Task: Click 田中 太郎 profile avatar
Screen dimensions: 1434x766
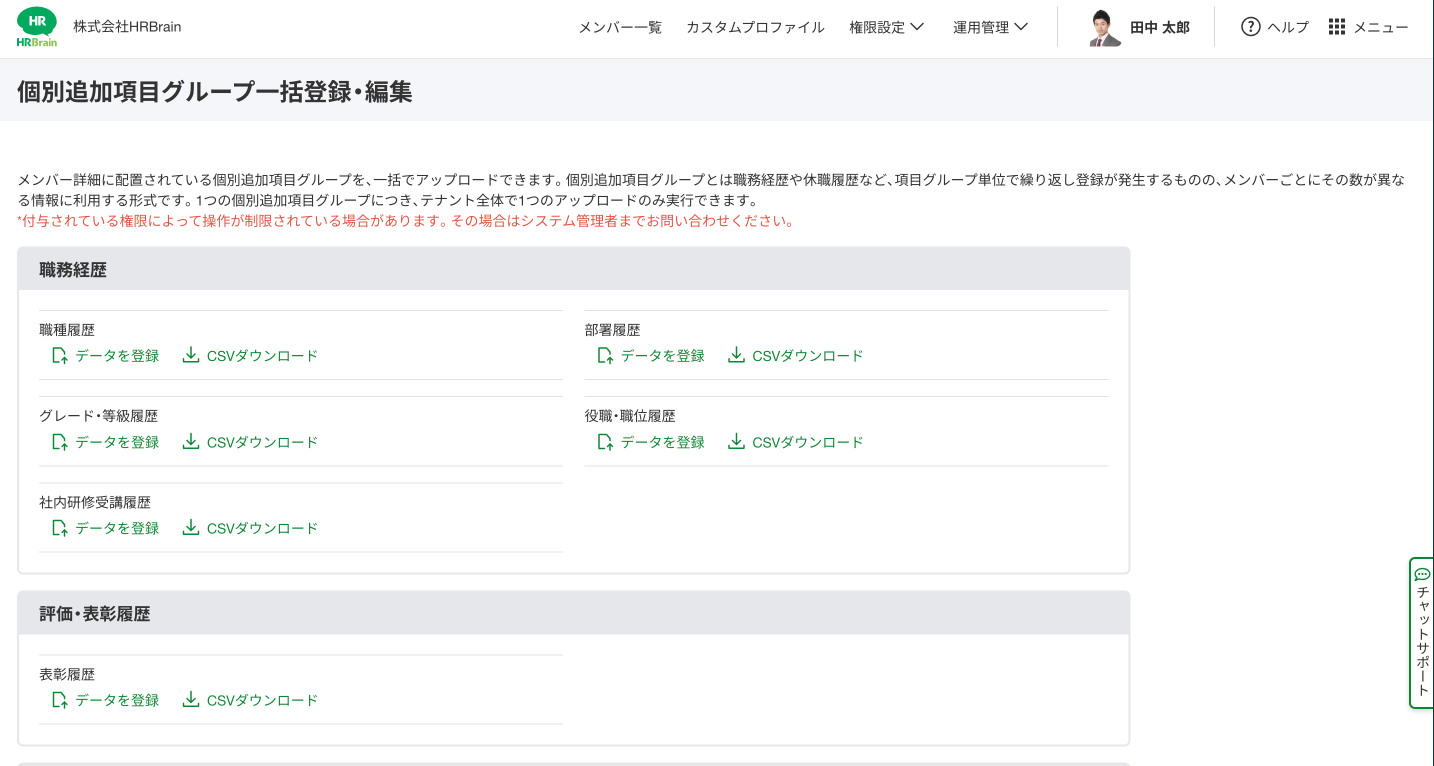Action: point(1104,28)
